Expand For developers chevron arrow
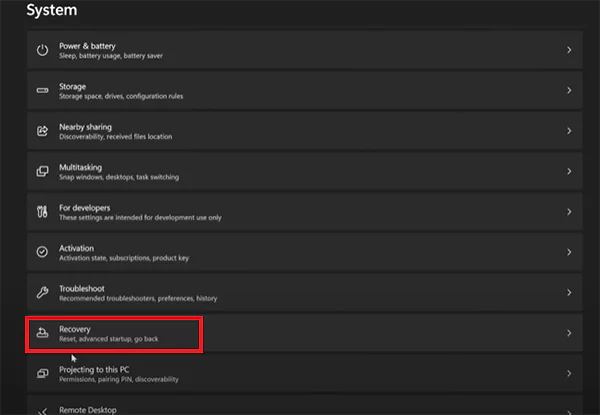 pos(569,212)
